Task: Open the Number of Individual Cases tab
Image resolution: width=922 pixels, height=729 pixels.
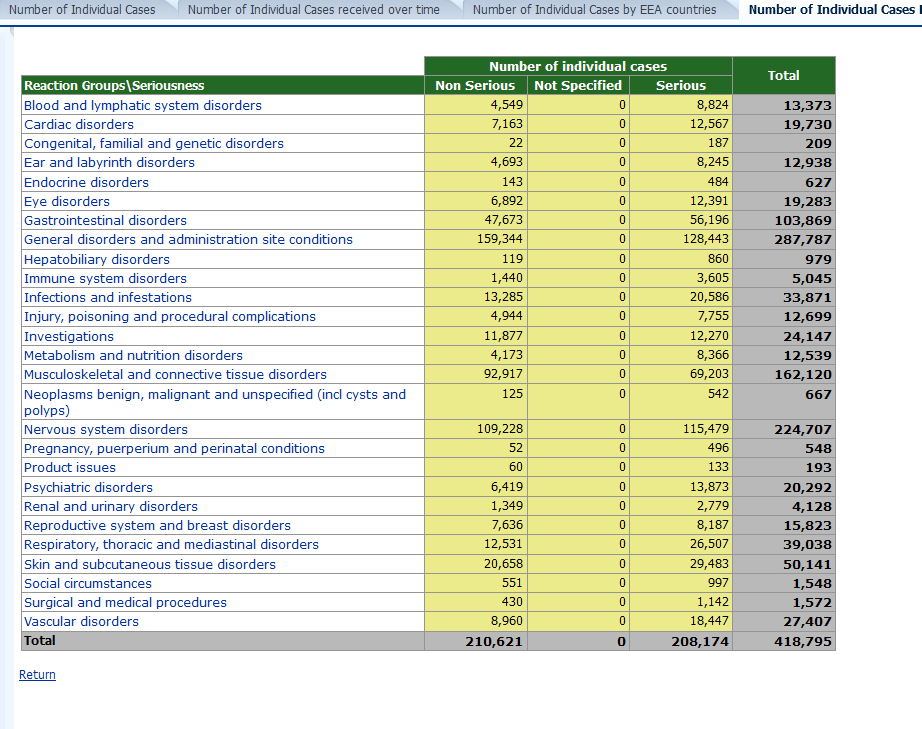Action: click(x=82, y=10)
